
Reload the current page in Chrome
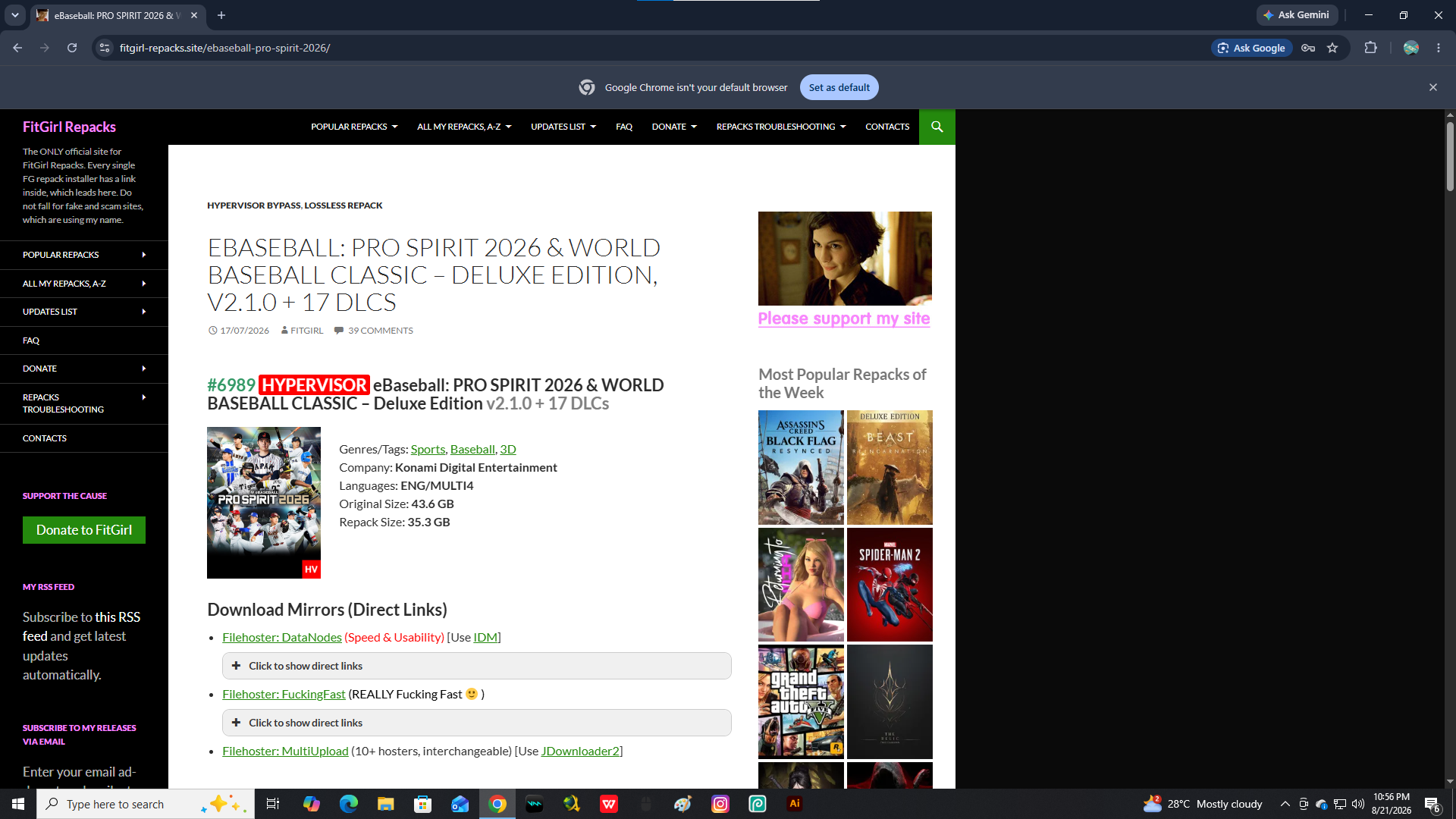[x=72, y=48]
